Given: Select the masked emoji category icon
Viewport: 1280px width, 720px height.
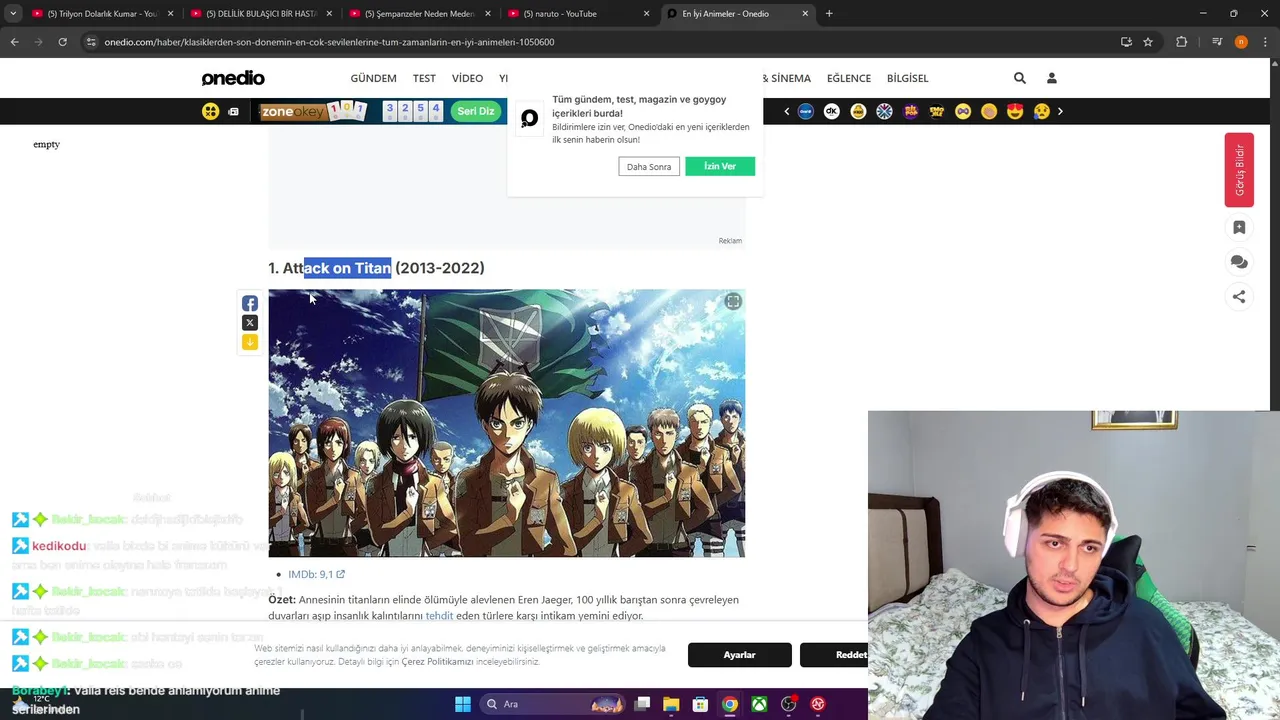Looking at the screenshot, I should (963, 111).
